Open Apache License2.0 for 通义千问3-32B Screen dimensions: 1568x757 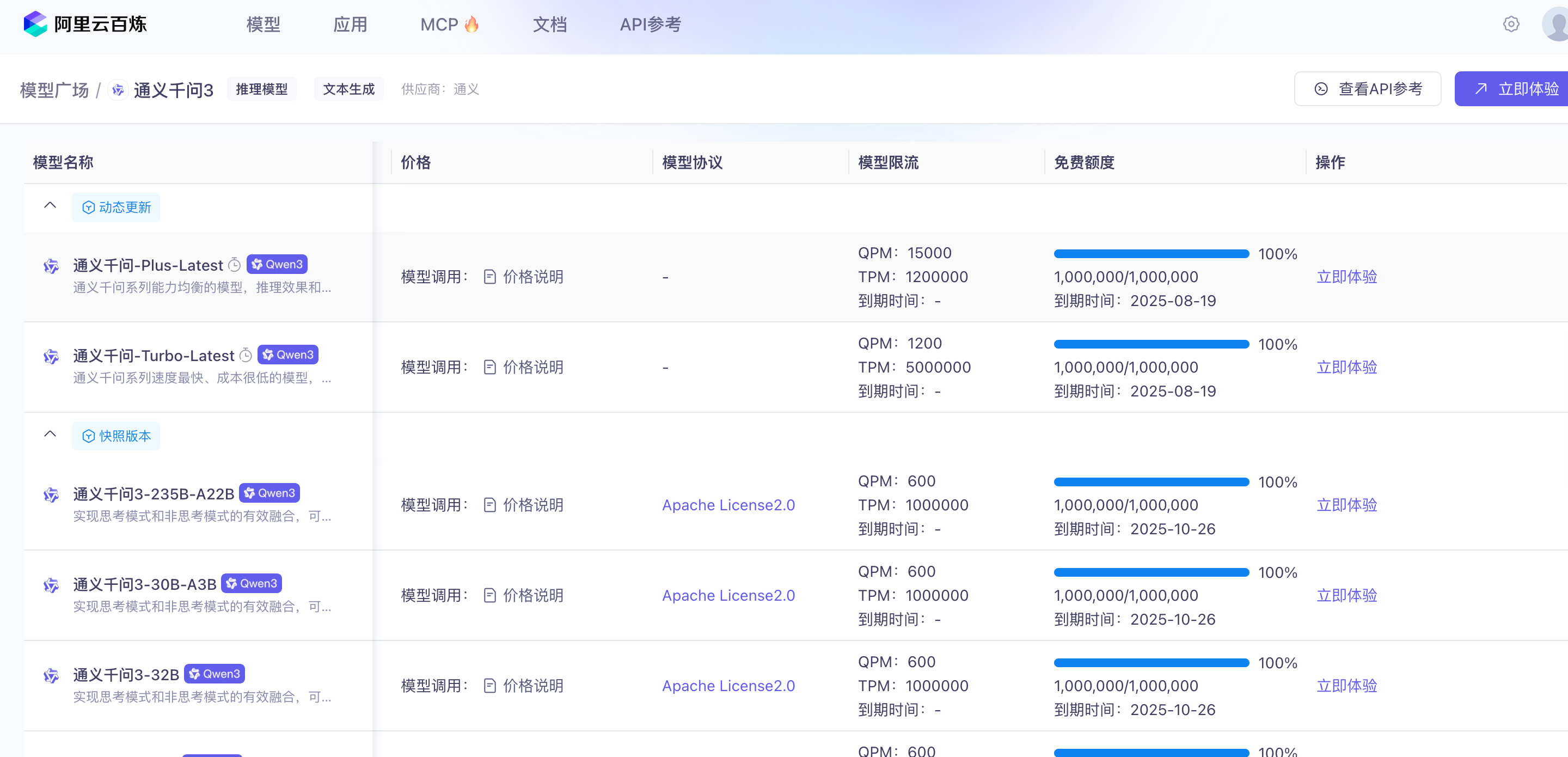(728, 686)
